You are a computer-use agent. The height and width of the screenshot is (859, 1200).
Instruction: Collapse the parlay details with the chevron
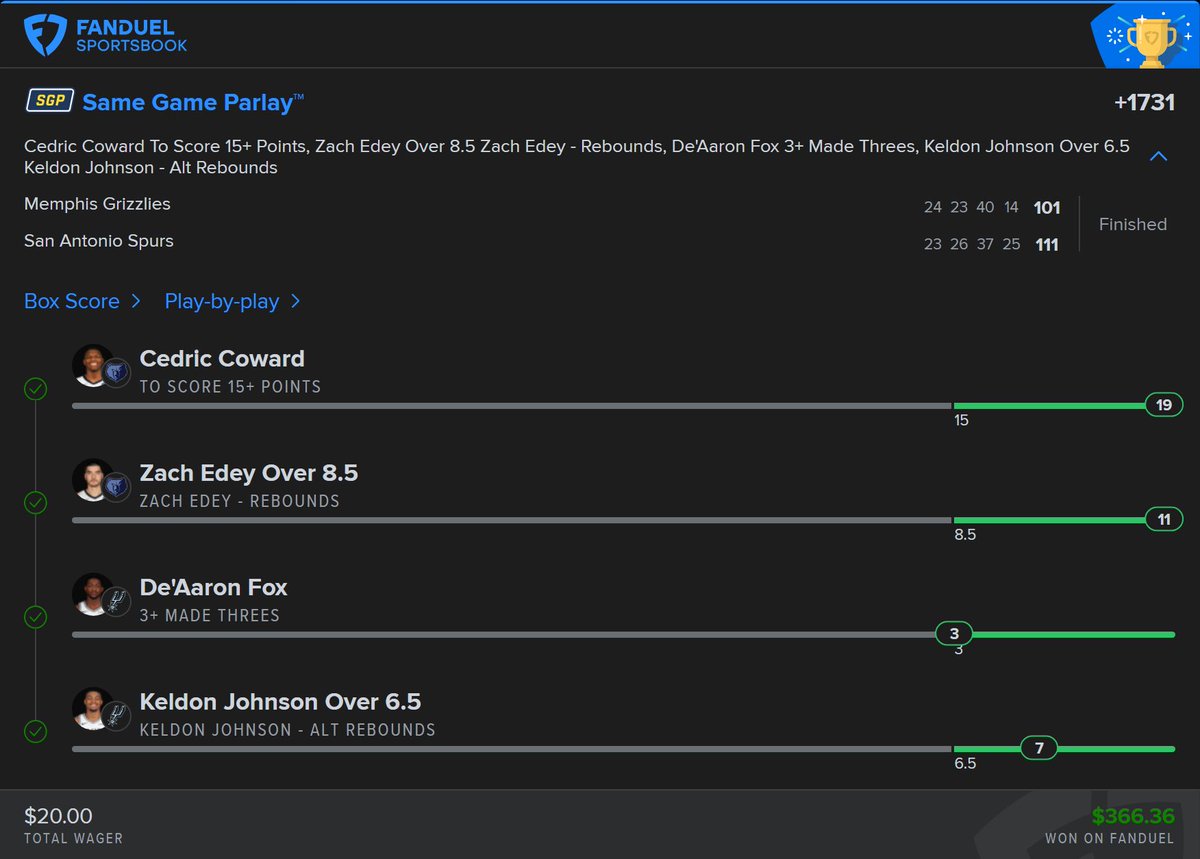point(1158,156)
